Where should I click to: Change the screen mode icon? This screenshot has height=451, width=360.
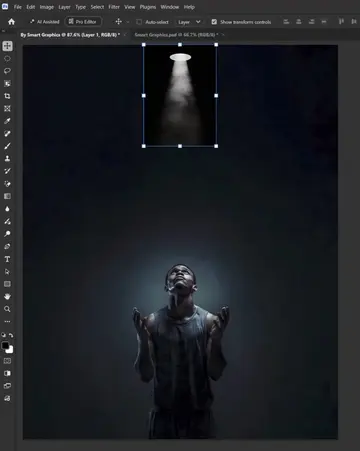tap(7, 386)
